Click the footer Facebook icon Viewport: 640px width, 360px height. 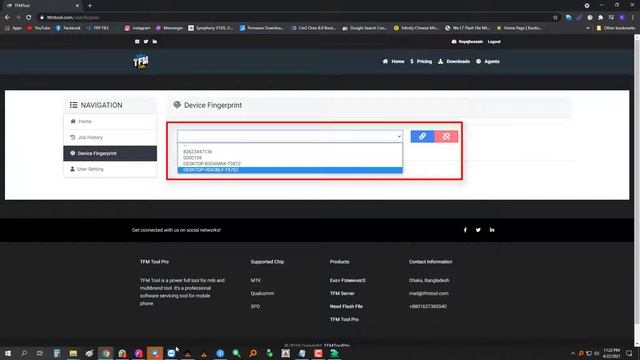point(465,230)
